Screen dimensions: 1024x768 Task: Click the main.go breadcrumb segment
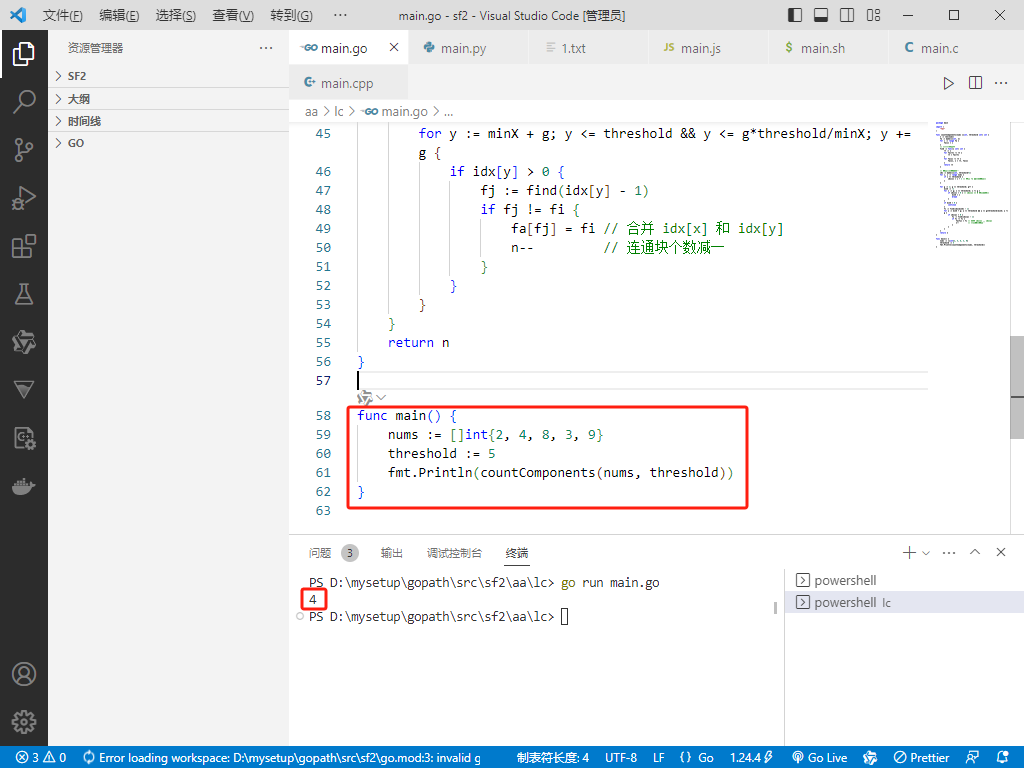click(x=396, y=112)
